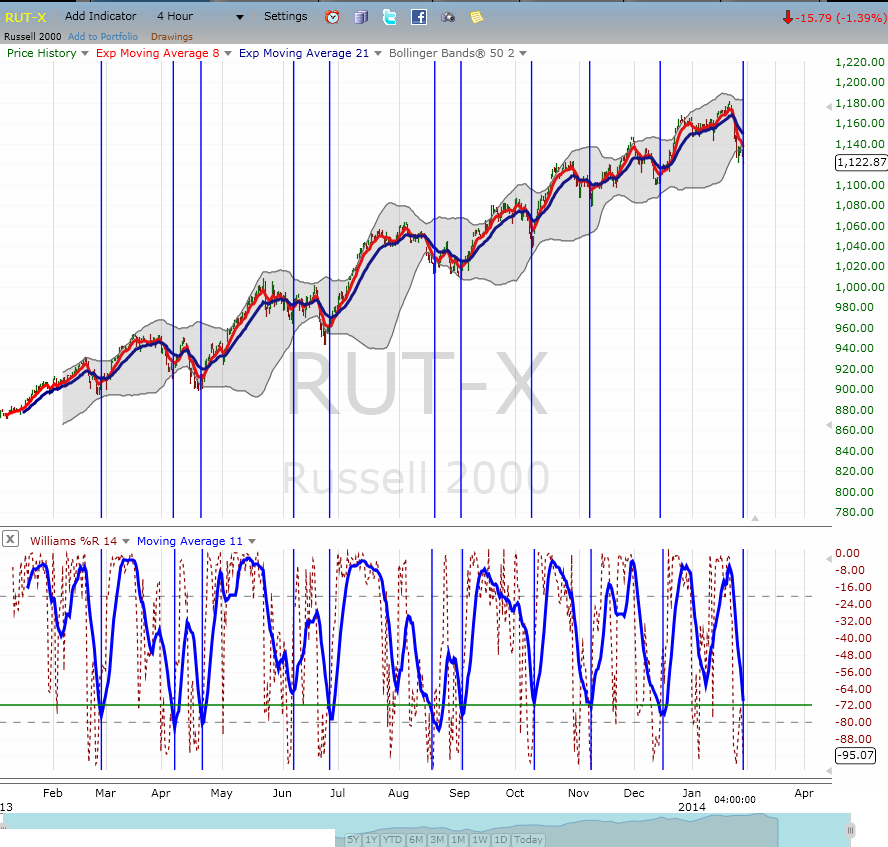The width and height of the screenshot is (888, 847).
Task: Select the 6M range button
Action: 416,840
